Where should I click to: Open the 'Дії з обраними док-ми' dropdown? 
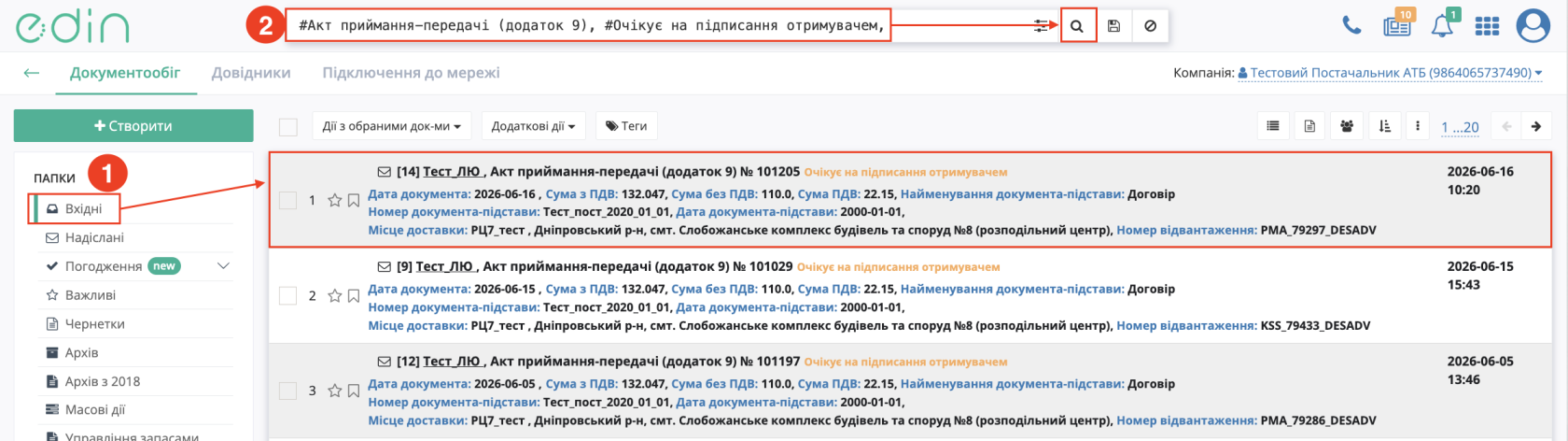coord(392,126)
